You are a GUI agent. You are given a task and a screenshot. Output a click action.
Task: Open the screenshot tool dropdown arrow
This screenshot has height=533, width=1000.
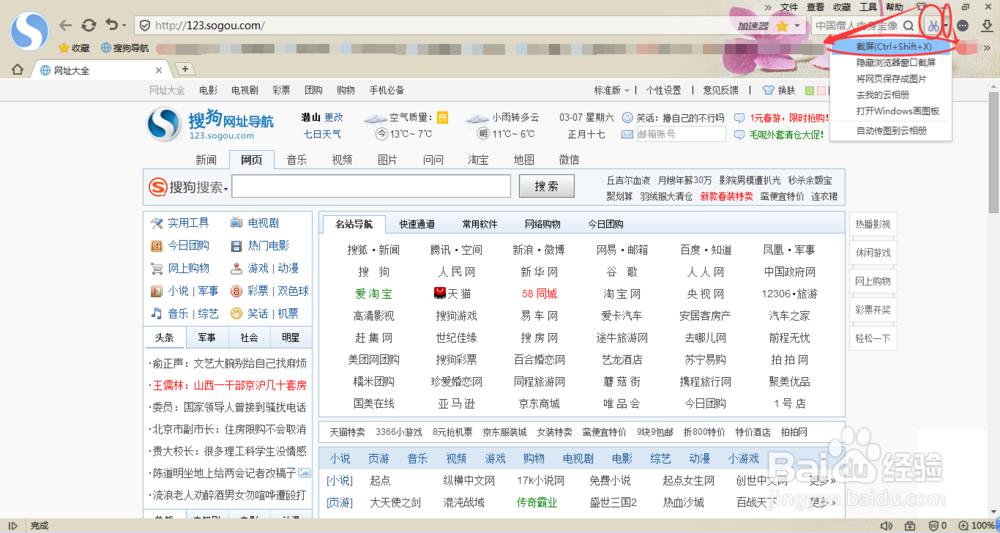[947, 26]
